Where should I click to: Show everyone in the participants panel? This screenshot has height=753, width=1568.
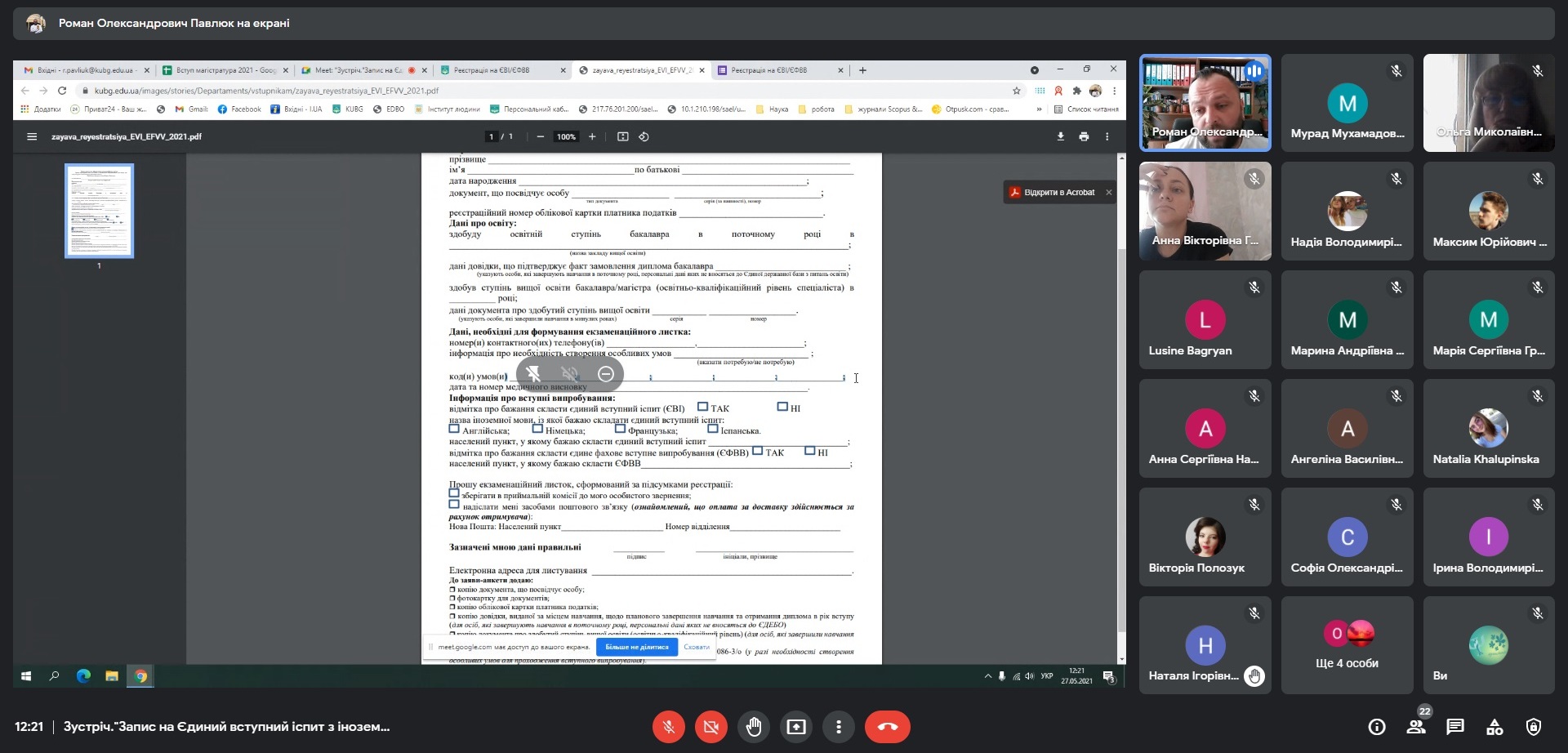(x=1416, y=727)
